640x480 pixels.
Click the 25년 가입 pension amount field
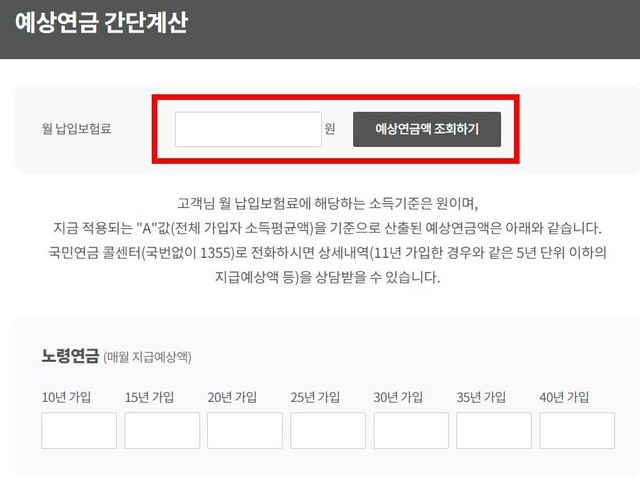328,431
